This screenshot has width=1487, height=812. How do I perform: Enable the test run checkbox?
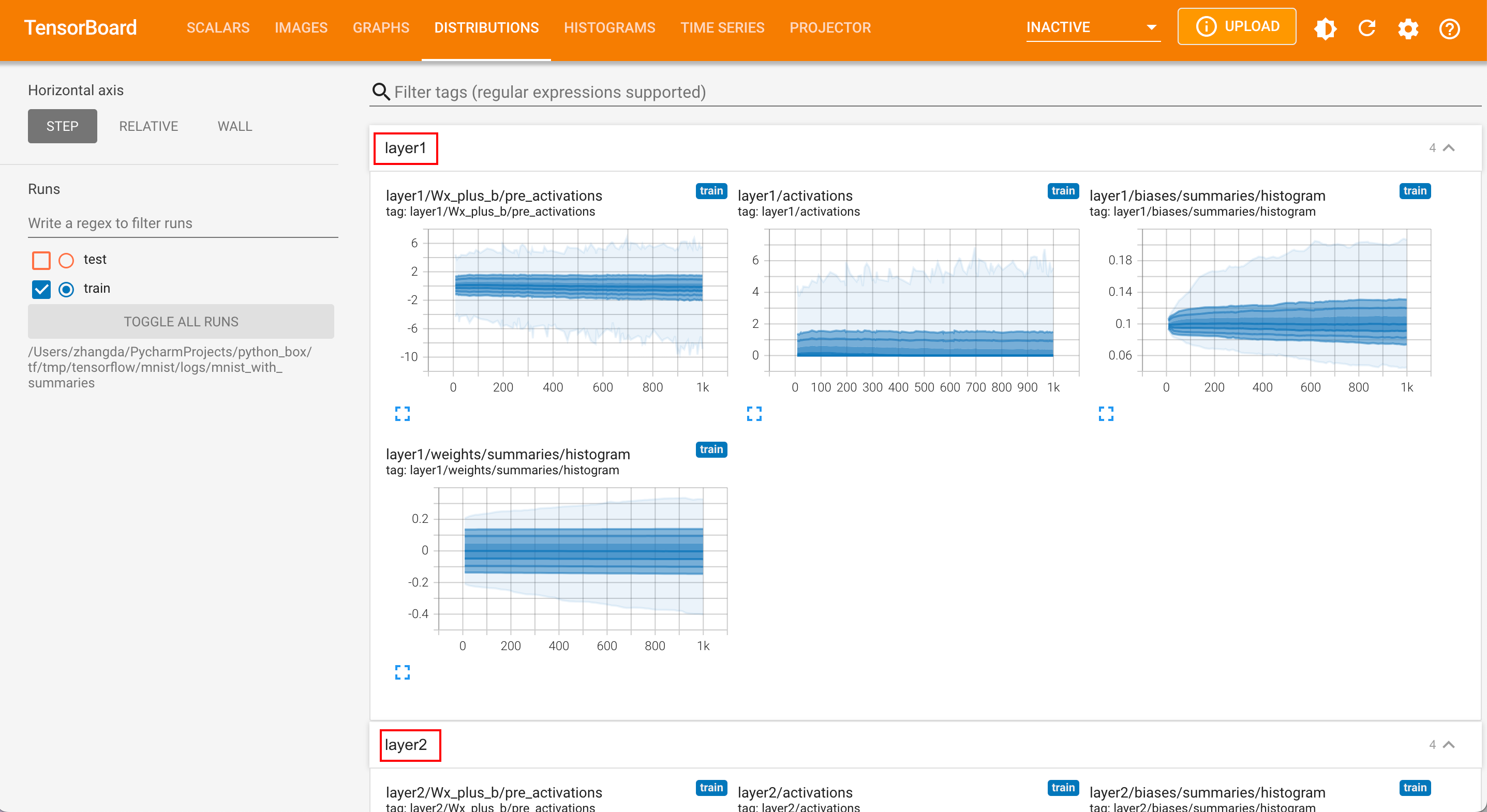point(41,260)
